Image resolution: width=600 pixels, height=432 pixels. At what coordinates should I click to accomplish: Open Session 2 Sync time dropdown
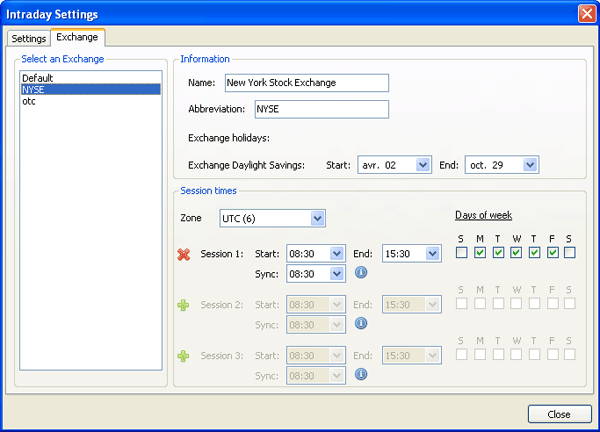coord(336,325)
